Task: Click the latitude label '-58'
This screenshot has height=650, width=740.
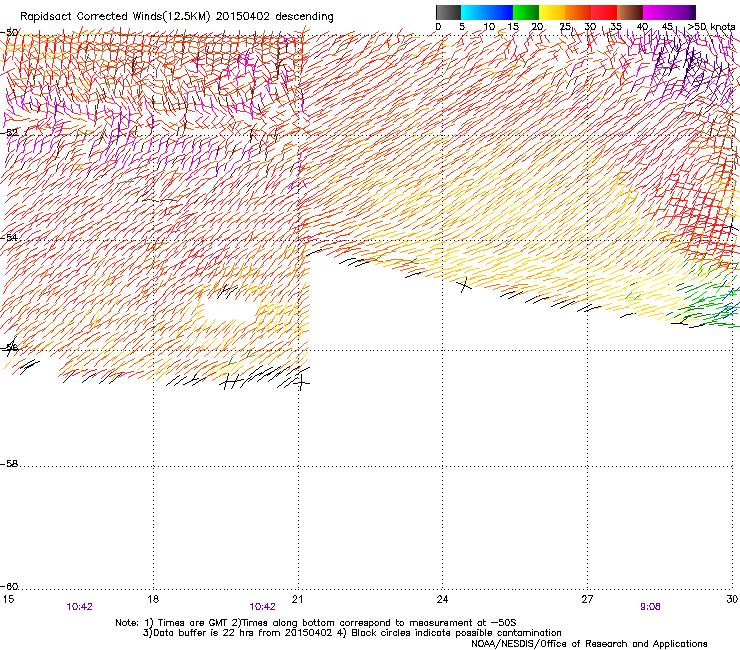Action: [x=9, y=464]
